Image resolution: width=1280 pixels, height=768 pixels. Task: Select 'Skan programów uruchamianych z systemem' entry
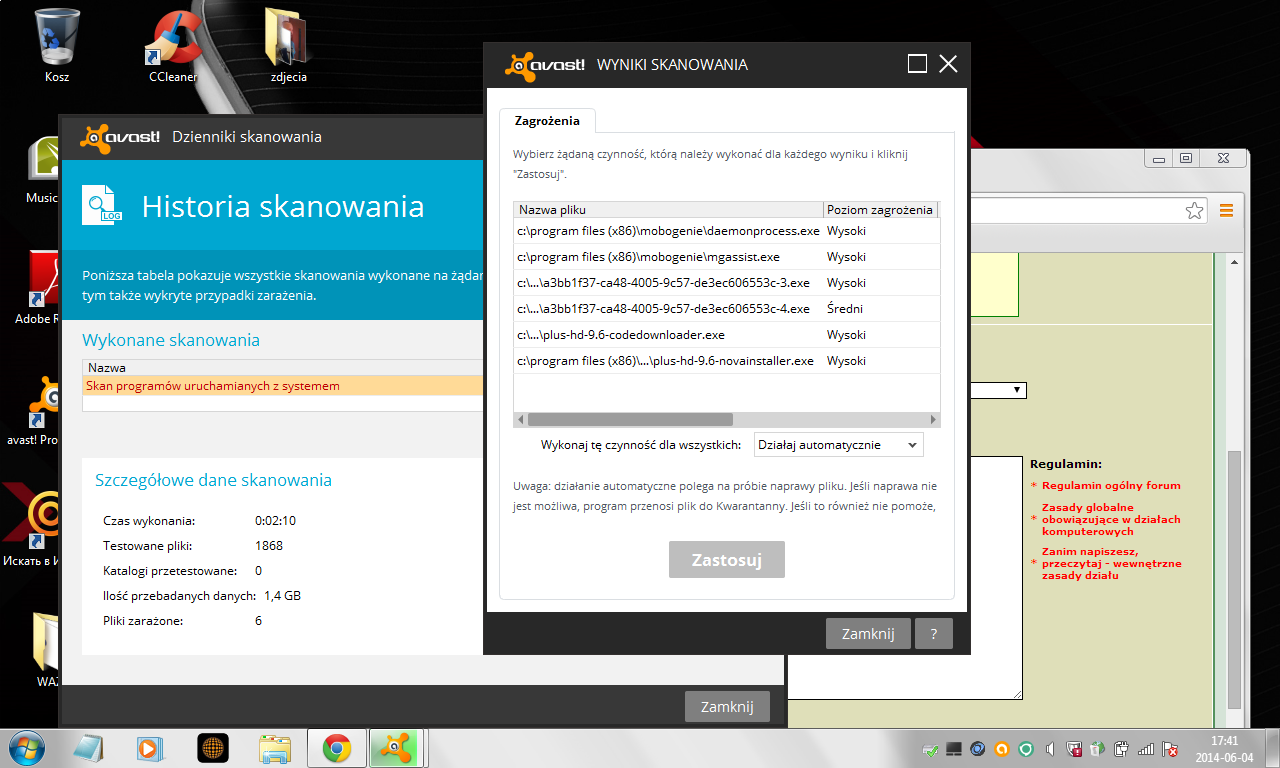(x=283, y=386)
